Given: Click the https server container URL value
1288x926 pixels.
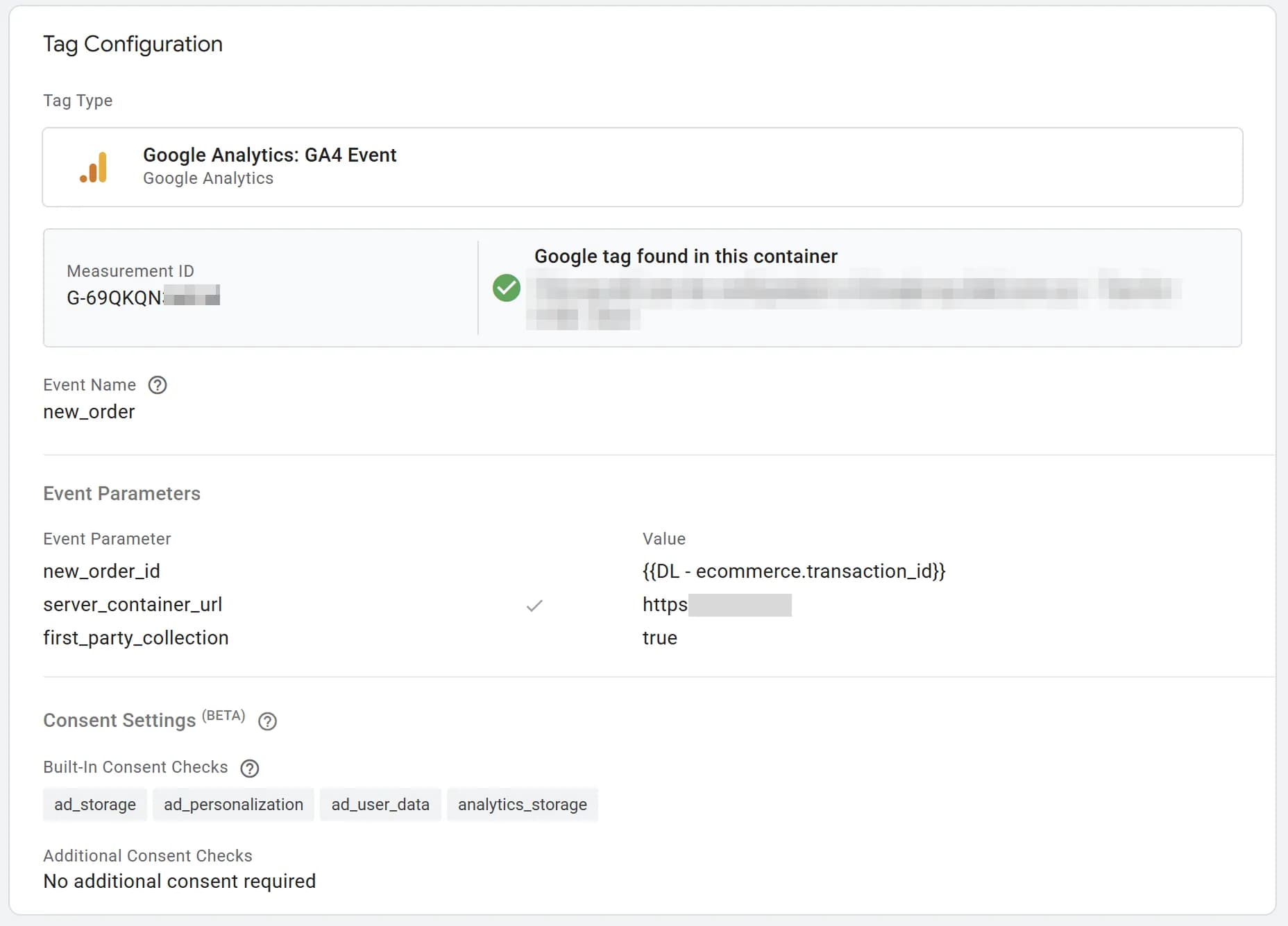Looking at the screenshot, I should click(x=716, y=605).
